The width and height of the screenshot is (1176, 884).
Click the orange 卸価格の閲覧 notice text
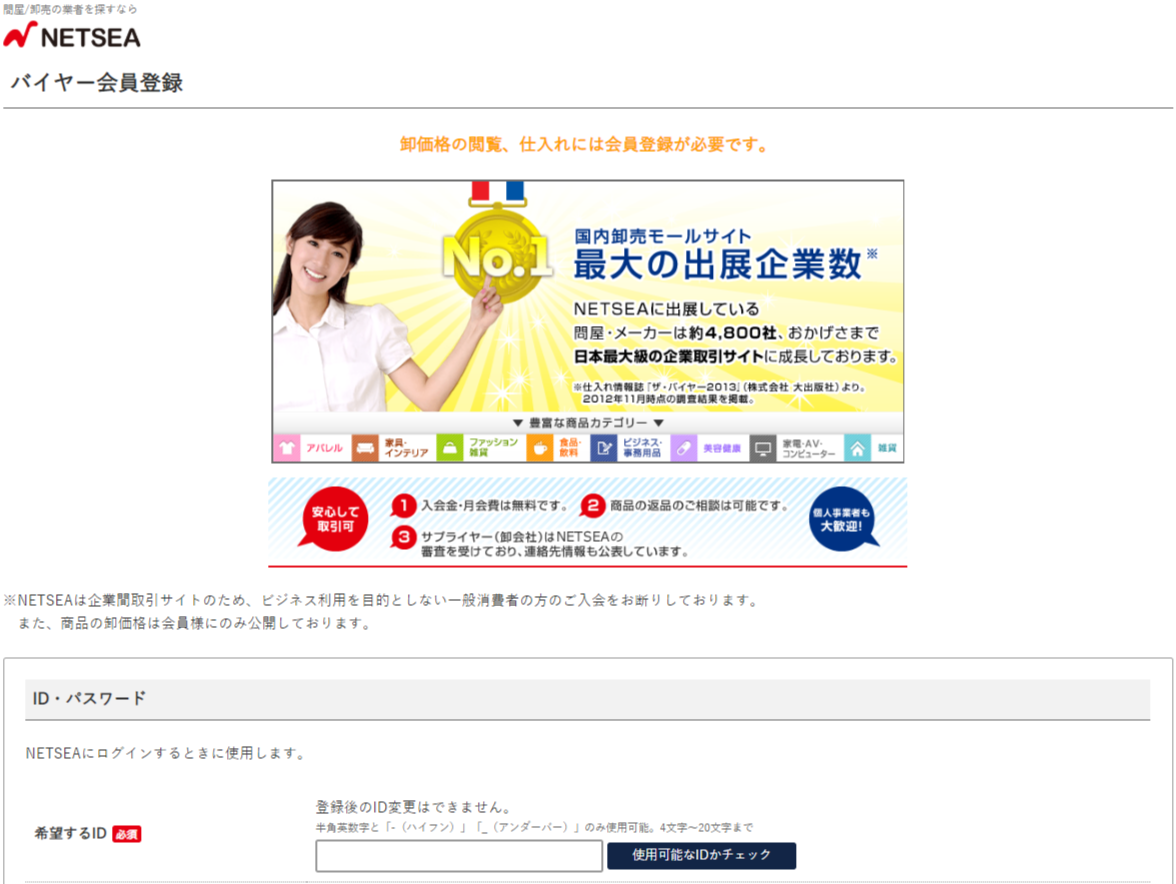pyautogui.click(x=584, y=145)
